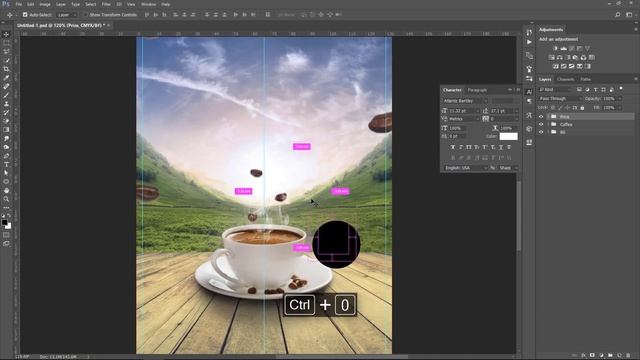Select the Hand tool
The height and width of the screenshot is (360, 640).
pyautogui.click(x=6, y=190)
